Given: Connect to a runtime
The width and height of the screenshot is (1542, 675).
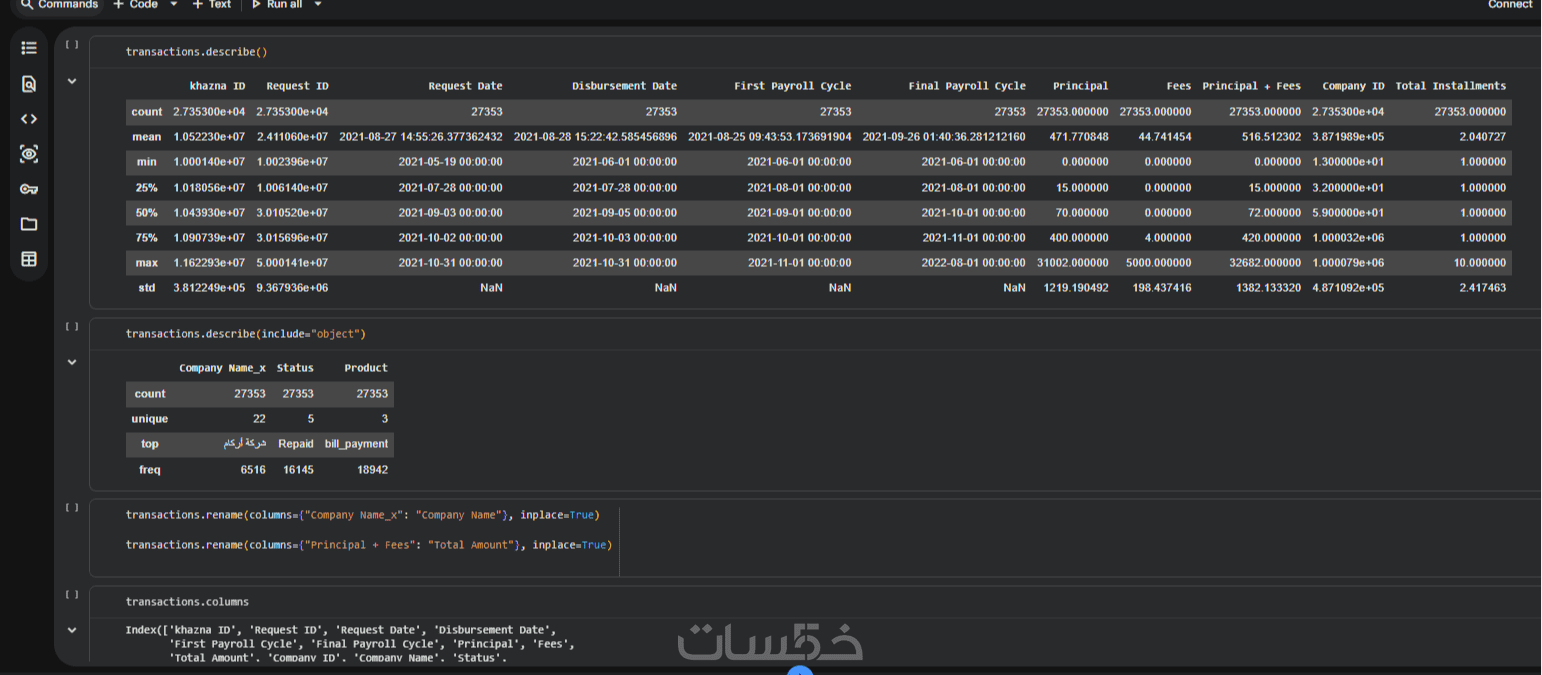Looking at the screenshot, I should point(1510,4).
